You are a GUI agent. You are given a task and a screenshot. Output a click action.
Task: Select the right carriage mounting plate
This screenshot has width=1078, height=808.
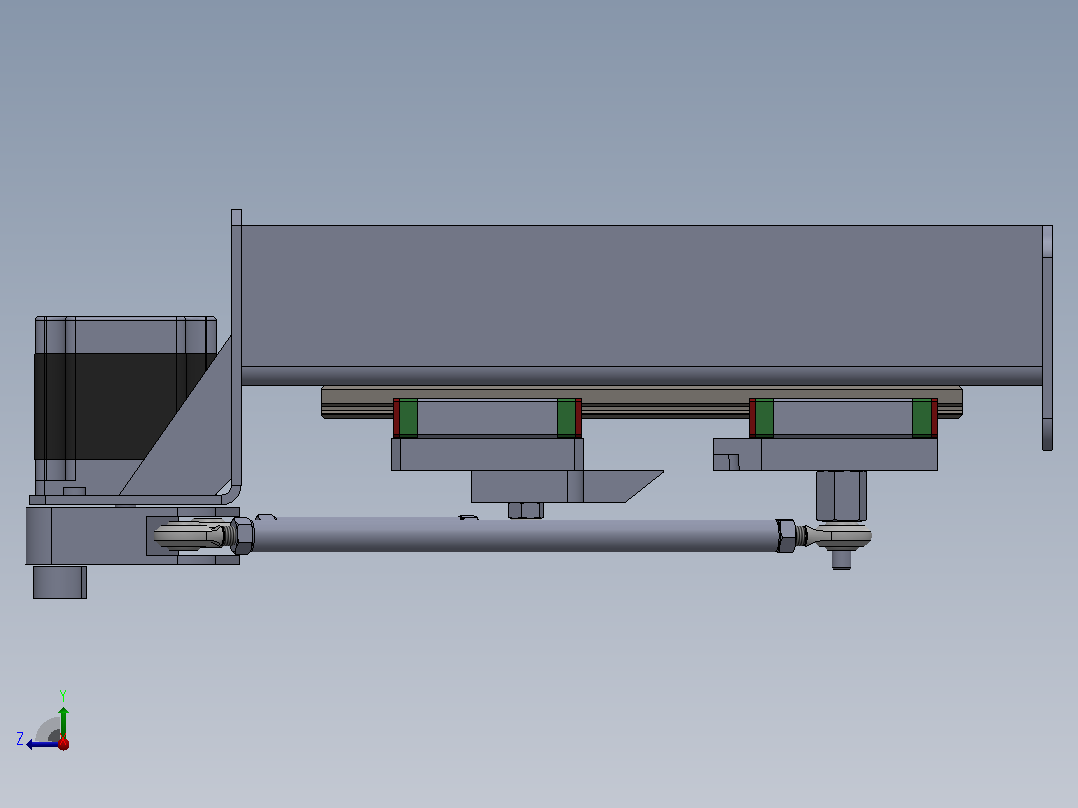point(825,454)
